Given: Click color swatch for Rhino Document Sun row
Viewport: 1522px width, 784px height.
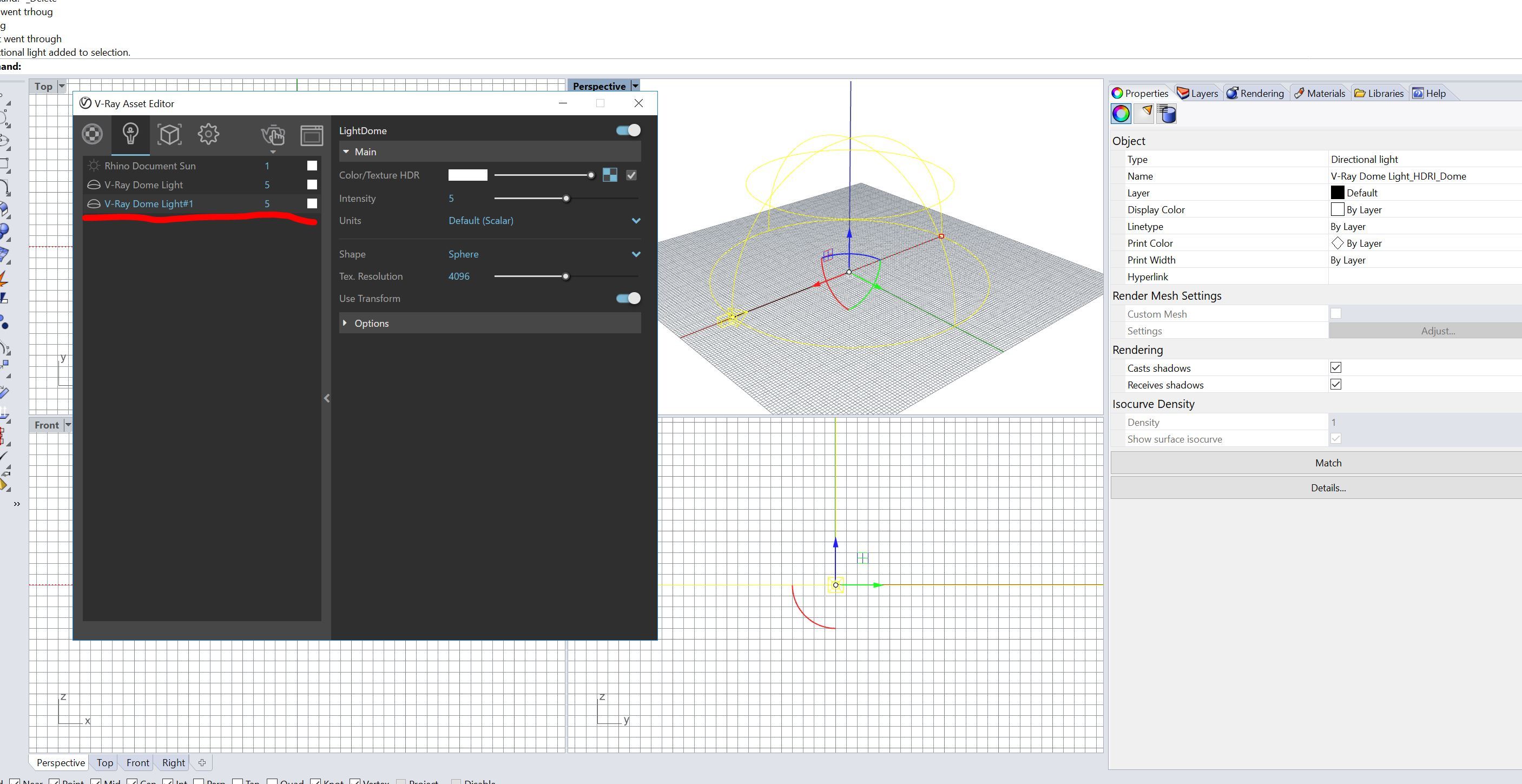Looking at the screenshot, I should coord(312,166).
